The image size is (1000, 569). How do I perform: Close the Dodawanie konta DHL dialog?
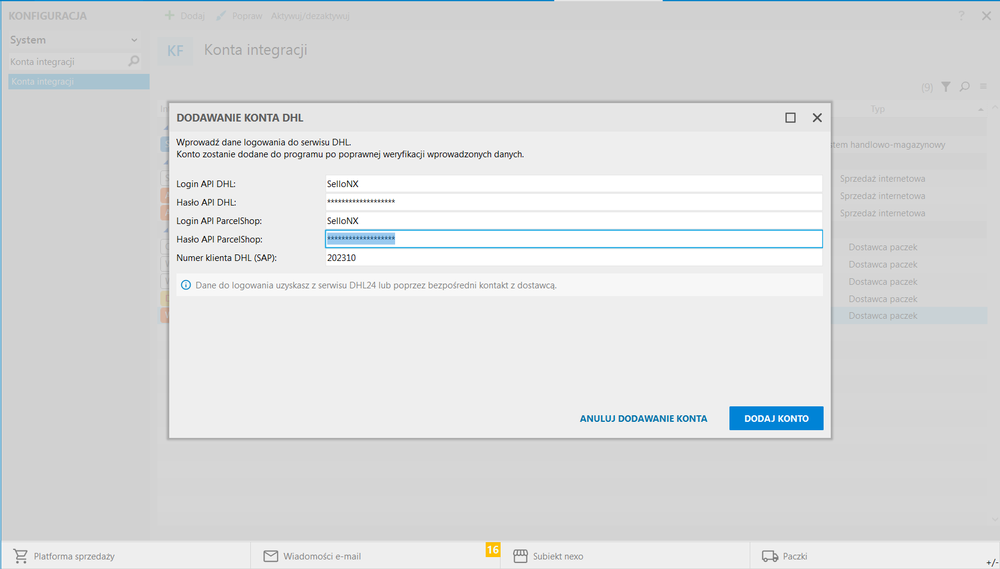pyautogui.click(x=817, y=117)
